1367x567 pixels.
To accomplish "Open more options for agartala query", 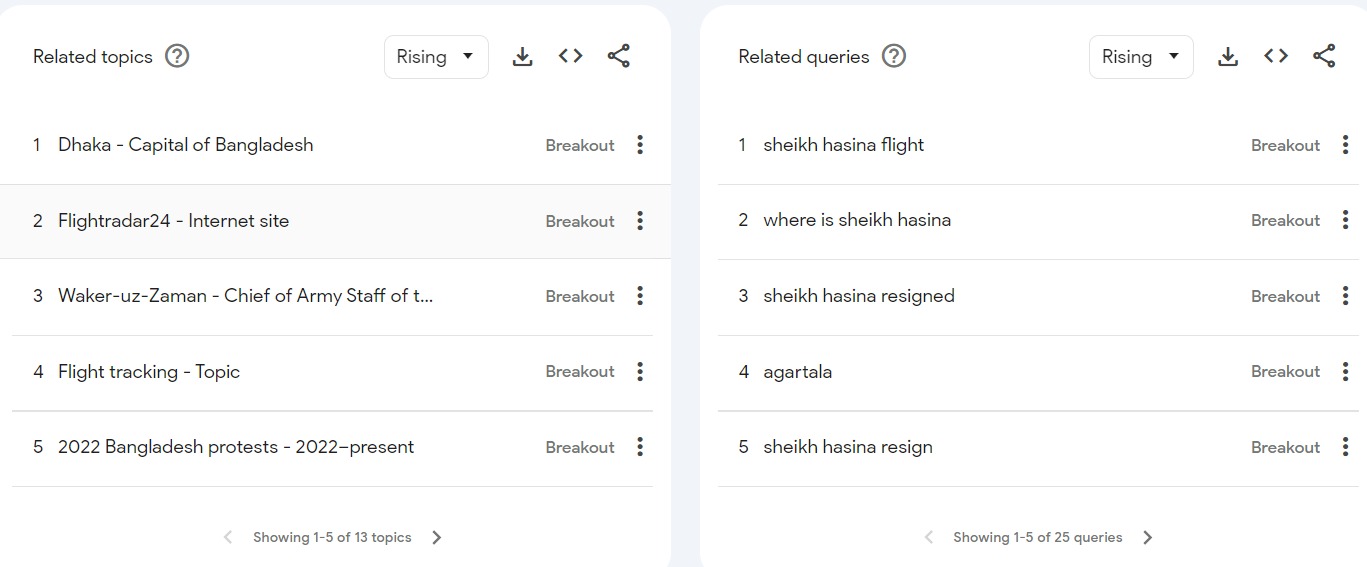I will [x=1346, y=371].
